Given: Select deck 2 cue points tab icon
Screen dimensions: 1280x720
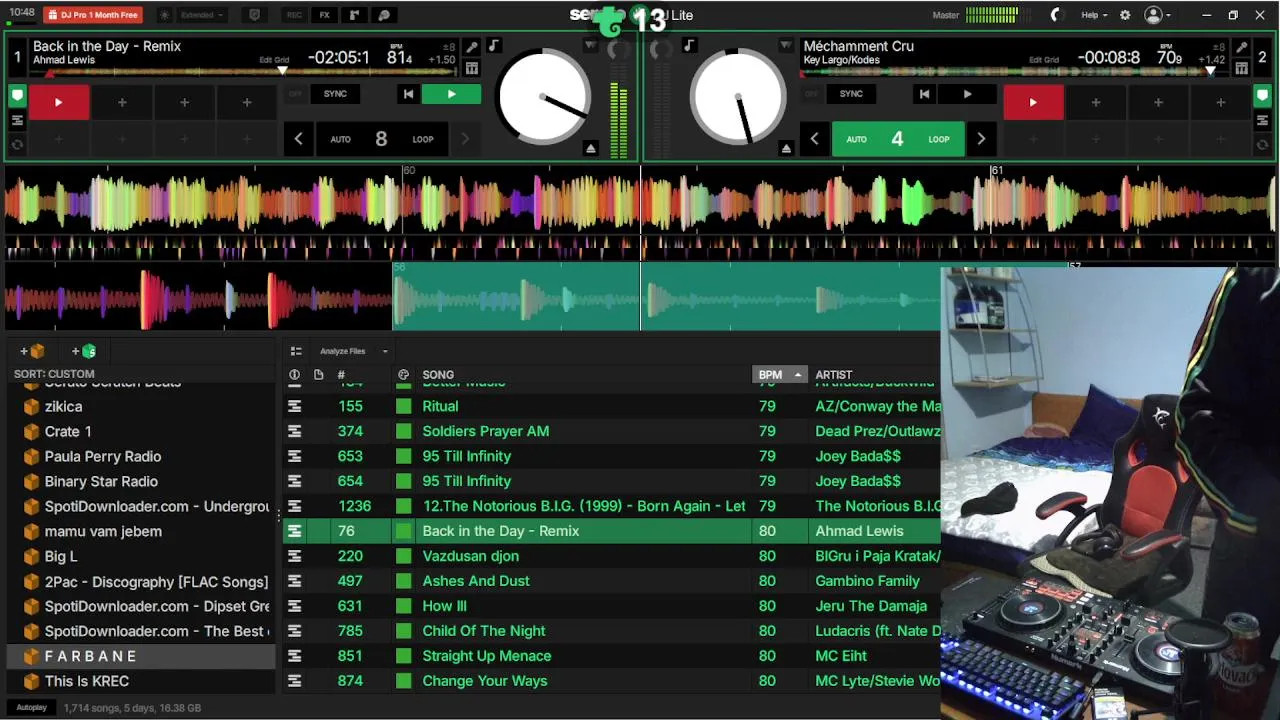Looking at the screenshot, I should point(1262,97).
